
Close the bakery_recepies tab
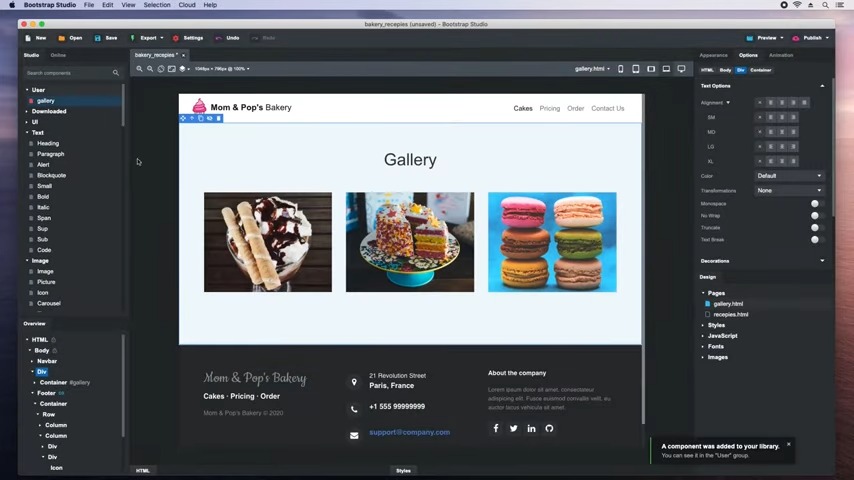[x=184, y=55]
